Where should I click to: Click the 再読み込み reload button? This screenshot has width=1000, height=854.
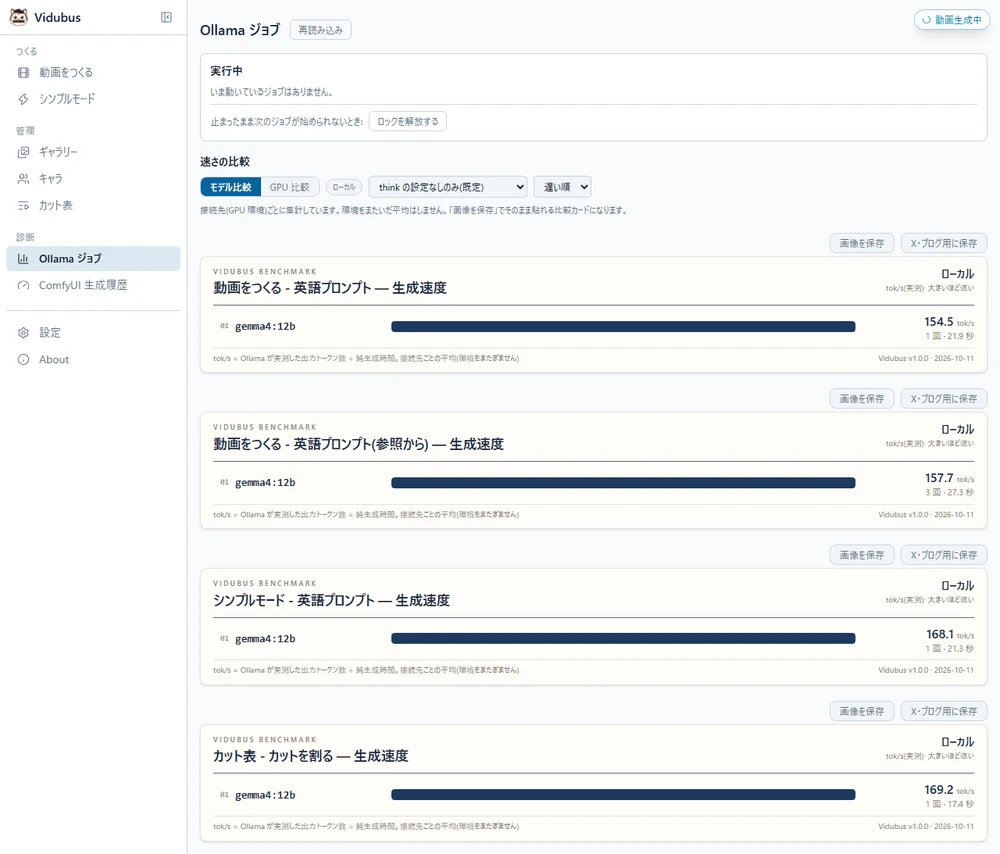pos(321,30)
